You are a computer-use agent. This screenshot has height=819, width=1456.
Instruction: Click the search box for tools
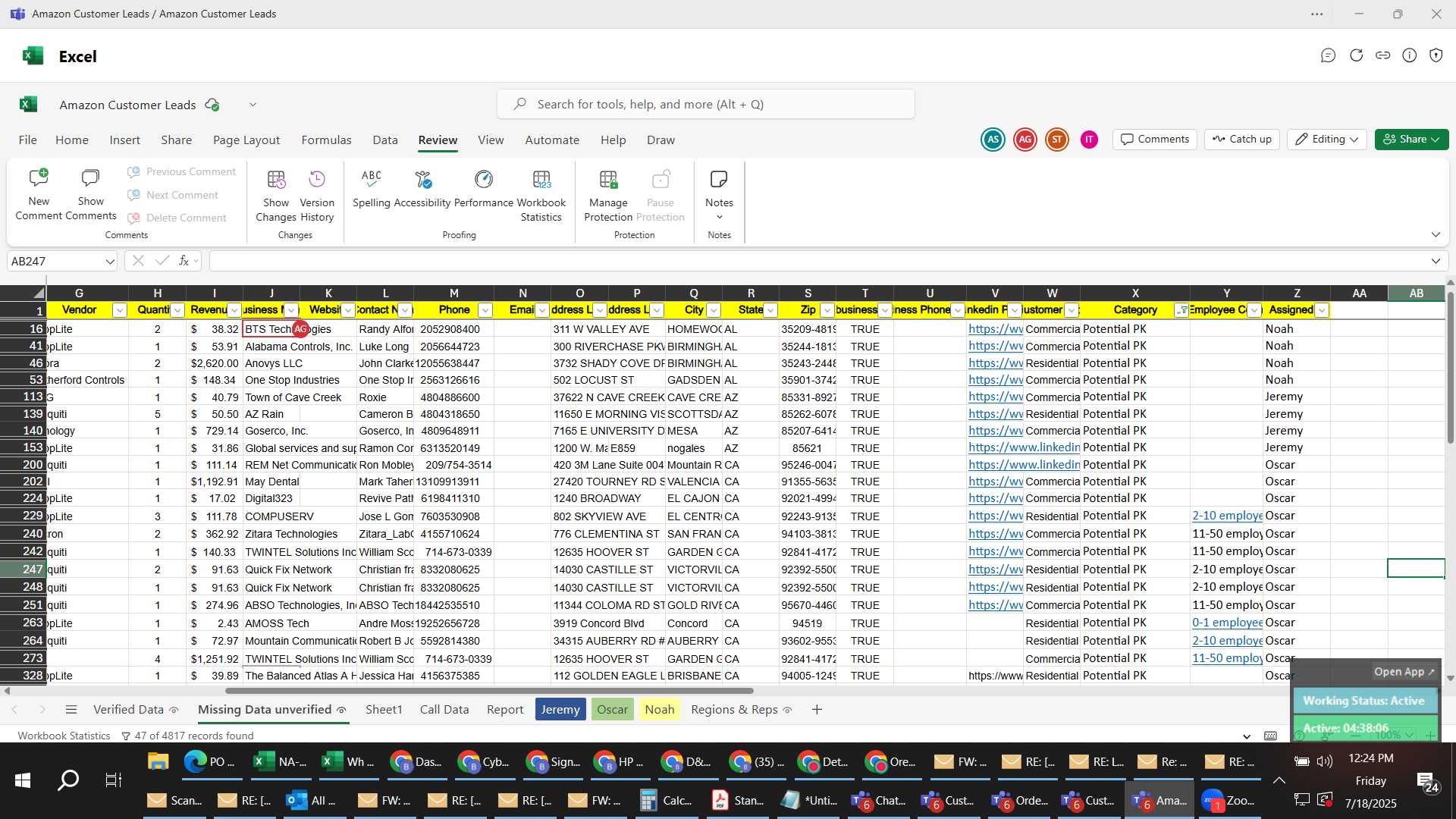(706, 105)
